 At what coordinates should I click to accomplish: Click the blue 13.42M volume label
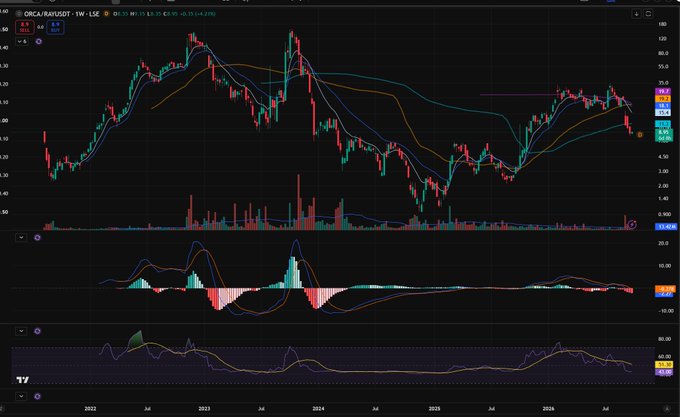pyautogui.click(x=666, y=227)
